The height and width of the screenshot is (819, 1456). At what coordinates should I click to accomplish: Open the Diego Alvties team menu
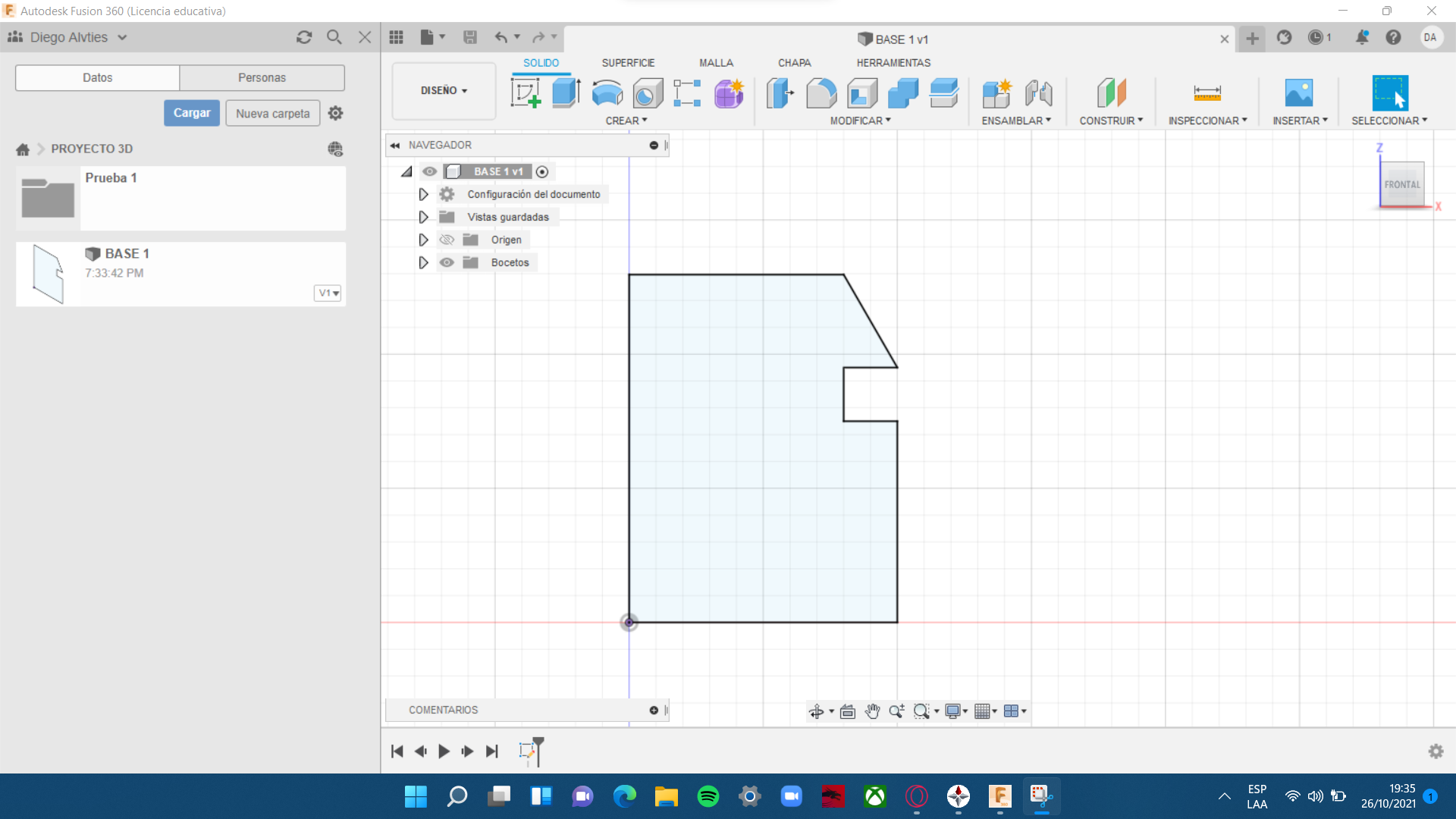coord(68,37)
